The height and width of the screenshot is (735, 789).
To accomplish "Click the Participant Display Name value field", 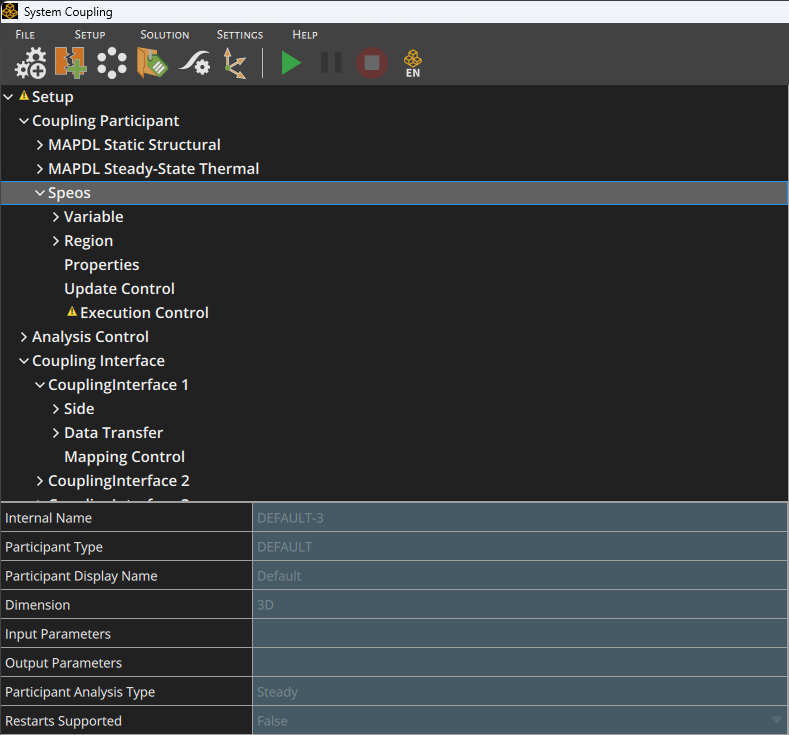I will [x=520, y=576].
